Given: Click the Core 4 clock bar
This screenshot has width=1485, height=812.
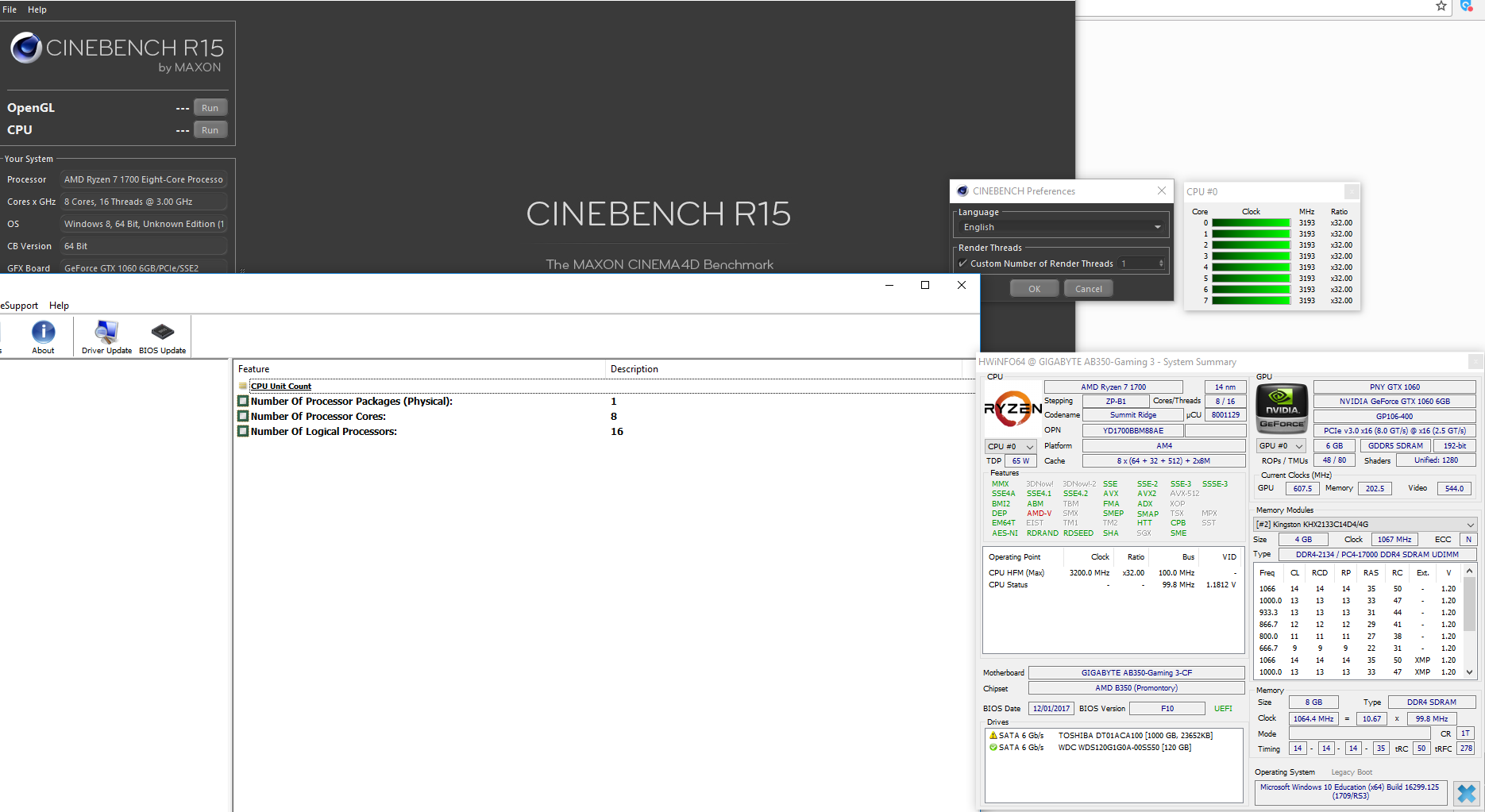Looking at the screenshot, I should [1252, 267].
